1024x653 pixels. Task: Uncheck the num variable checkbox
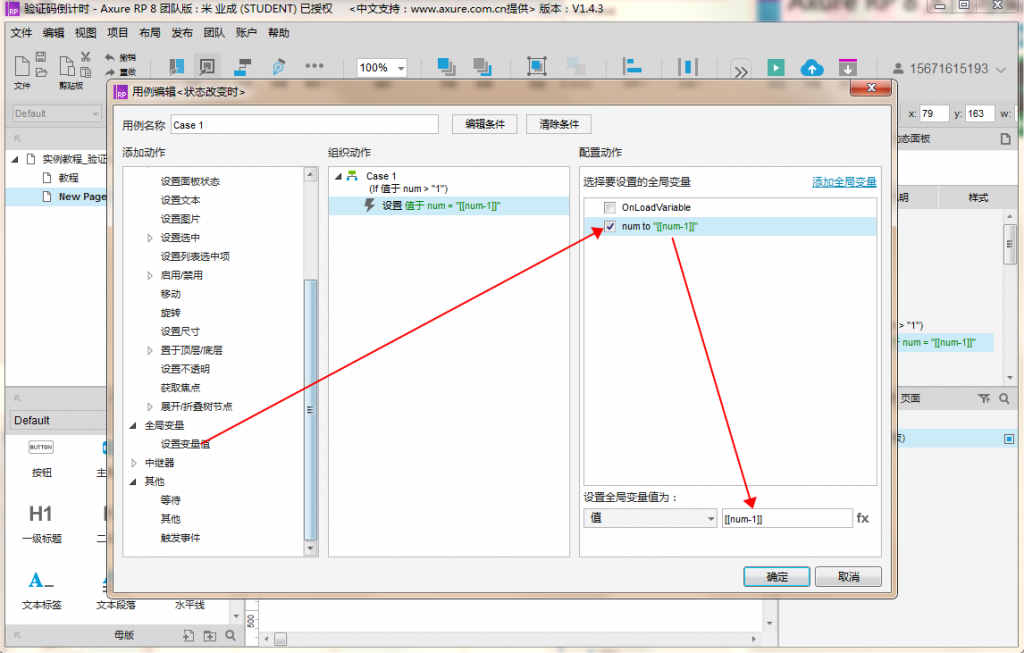pos(610,227)
